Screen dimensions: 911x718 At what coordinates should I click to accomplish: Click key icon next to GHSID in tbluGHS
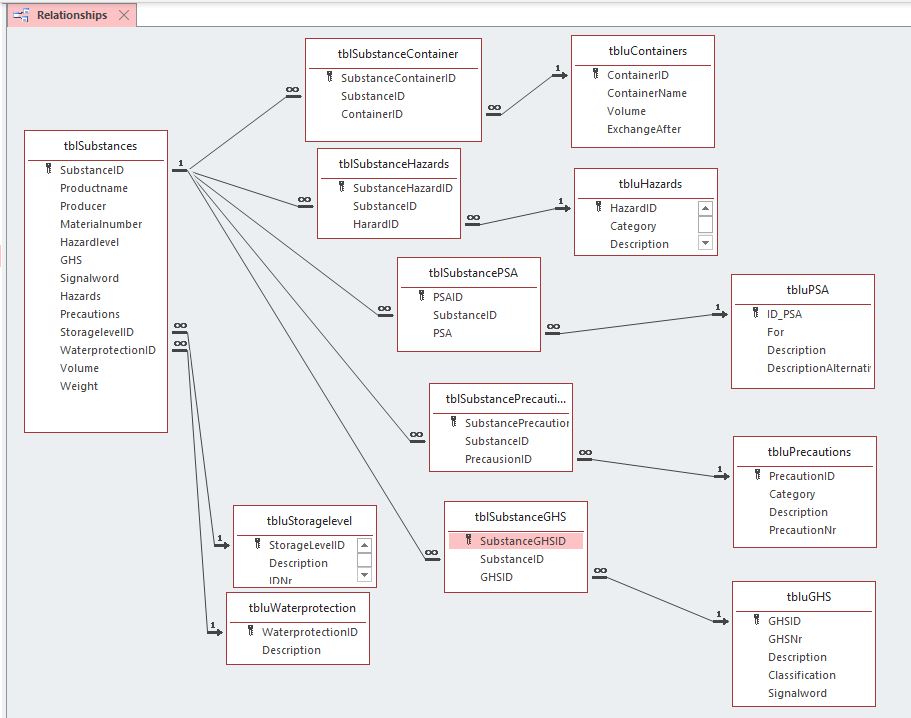click(756, 620)
